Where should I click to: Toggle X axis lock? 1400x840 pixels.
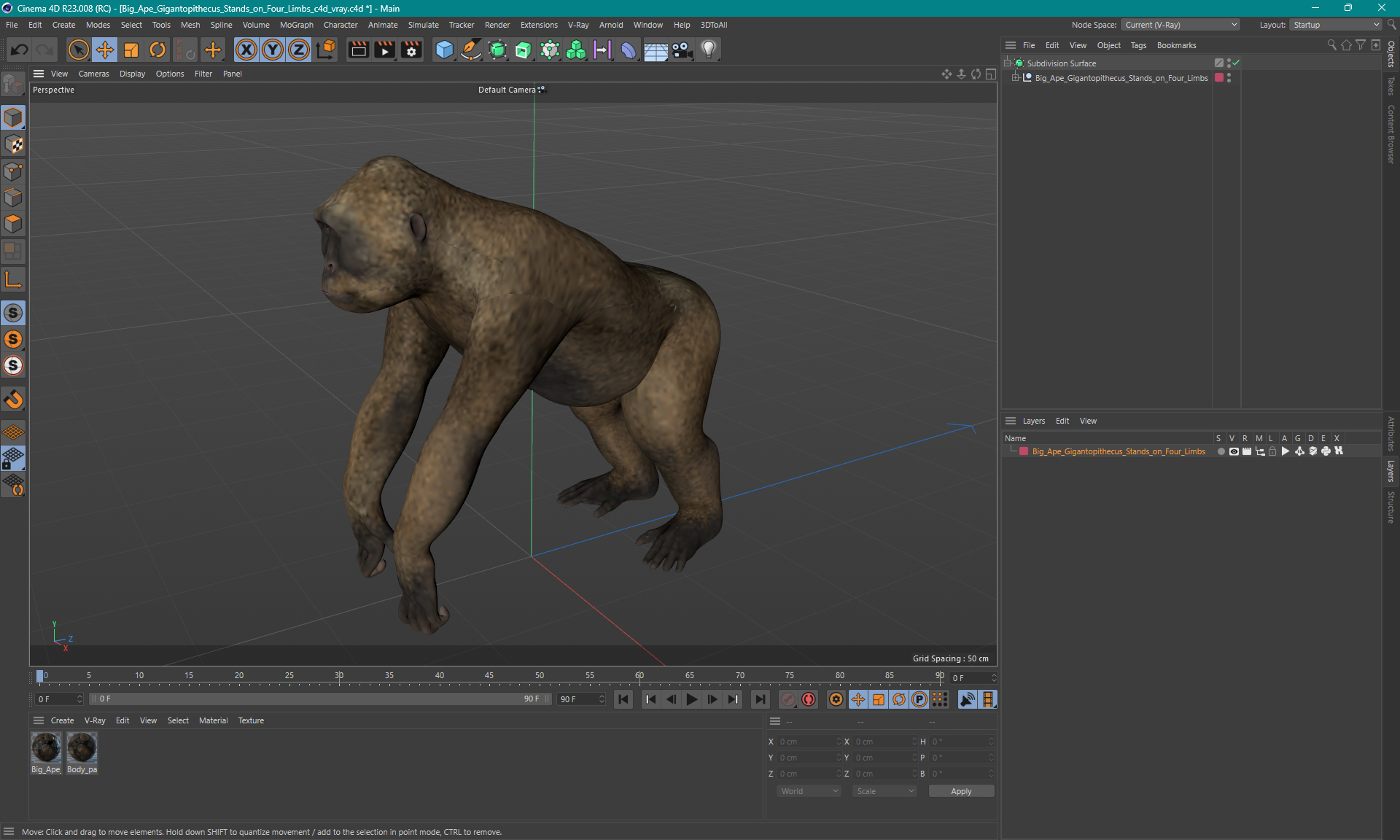pyautogui.click(x=246, y=50)
